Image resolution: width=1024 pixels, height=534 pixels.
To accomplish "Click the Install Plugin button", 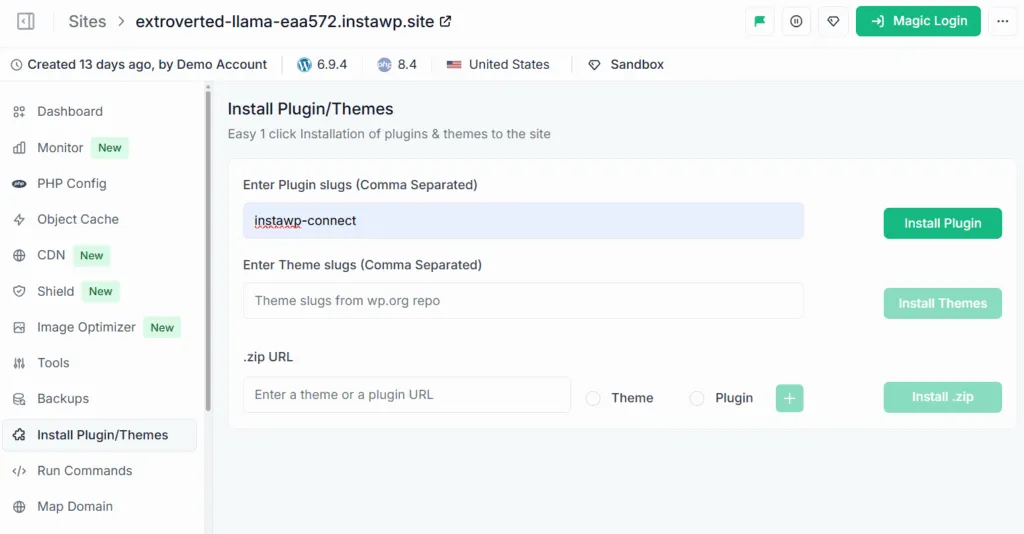I will [x=942, y=223].
